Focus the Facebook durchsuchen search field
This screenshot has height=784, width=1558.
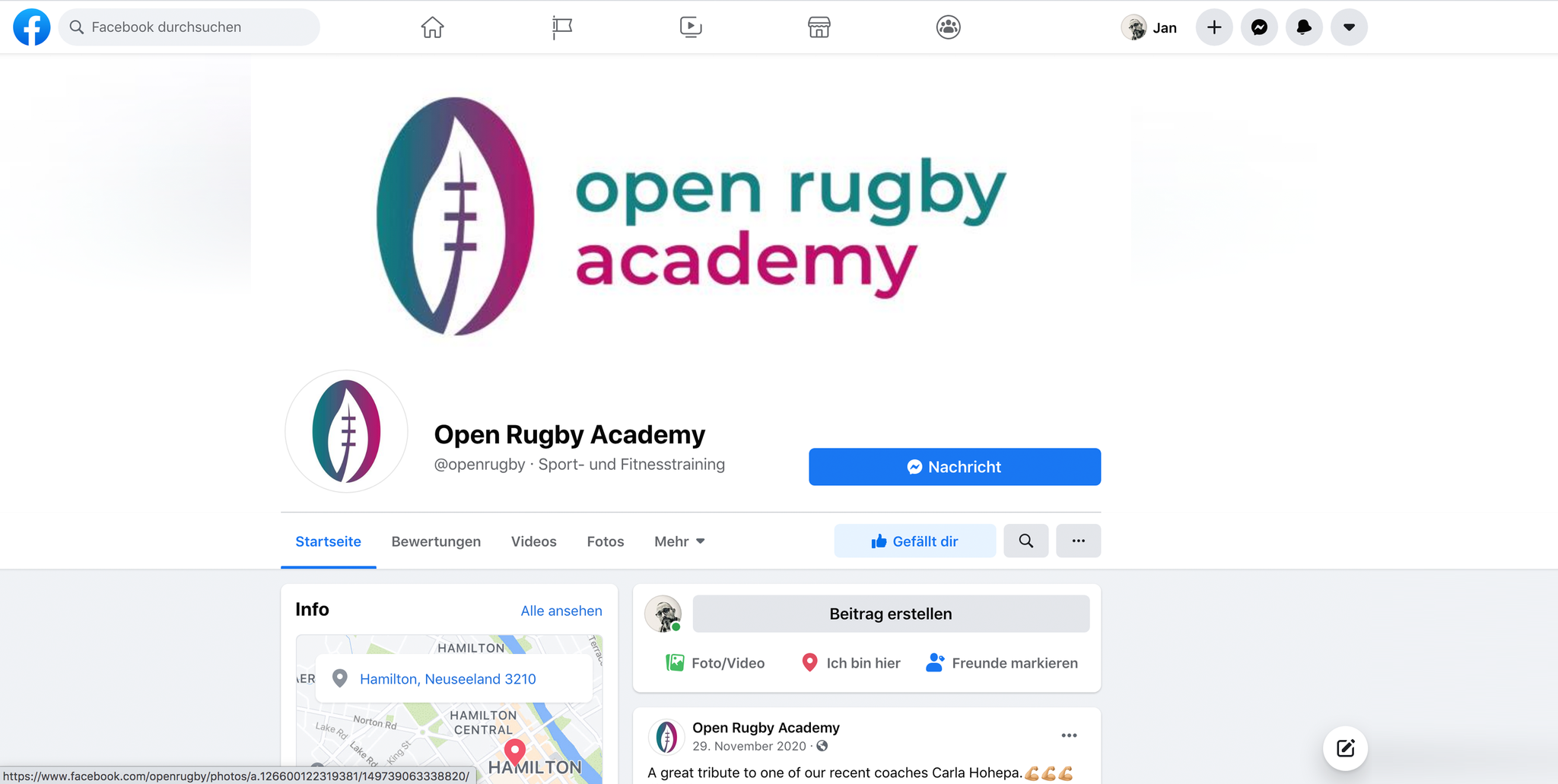(x=189, y=27)
